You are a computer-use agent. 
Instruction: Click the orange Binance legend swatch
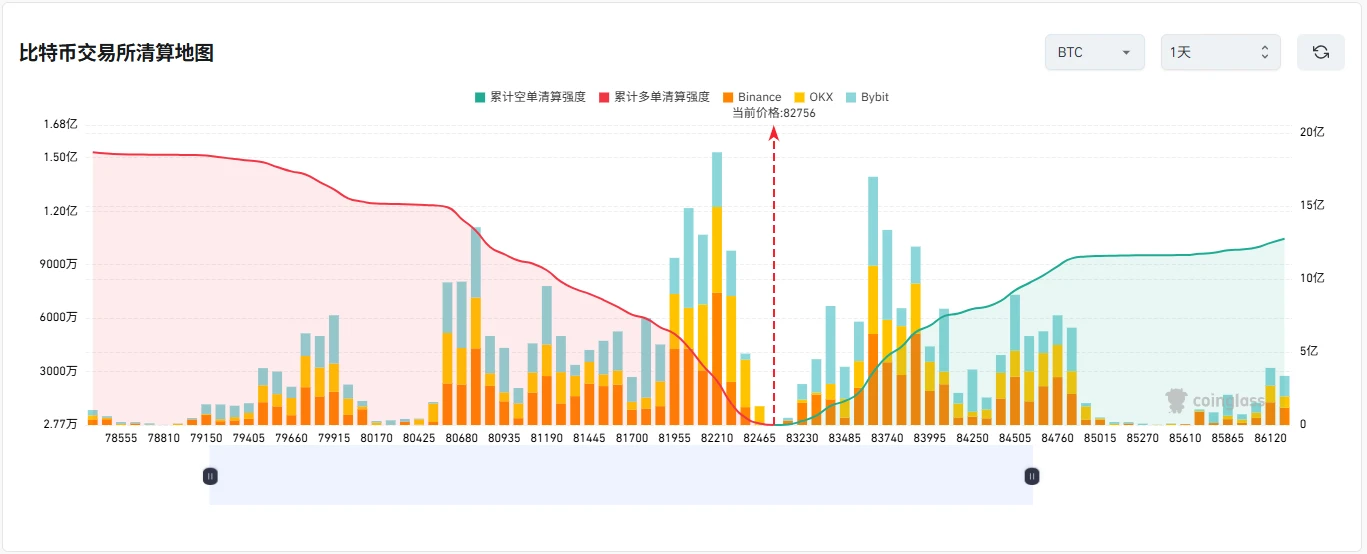(728, 97)
